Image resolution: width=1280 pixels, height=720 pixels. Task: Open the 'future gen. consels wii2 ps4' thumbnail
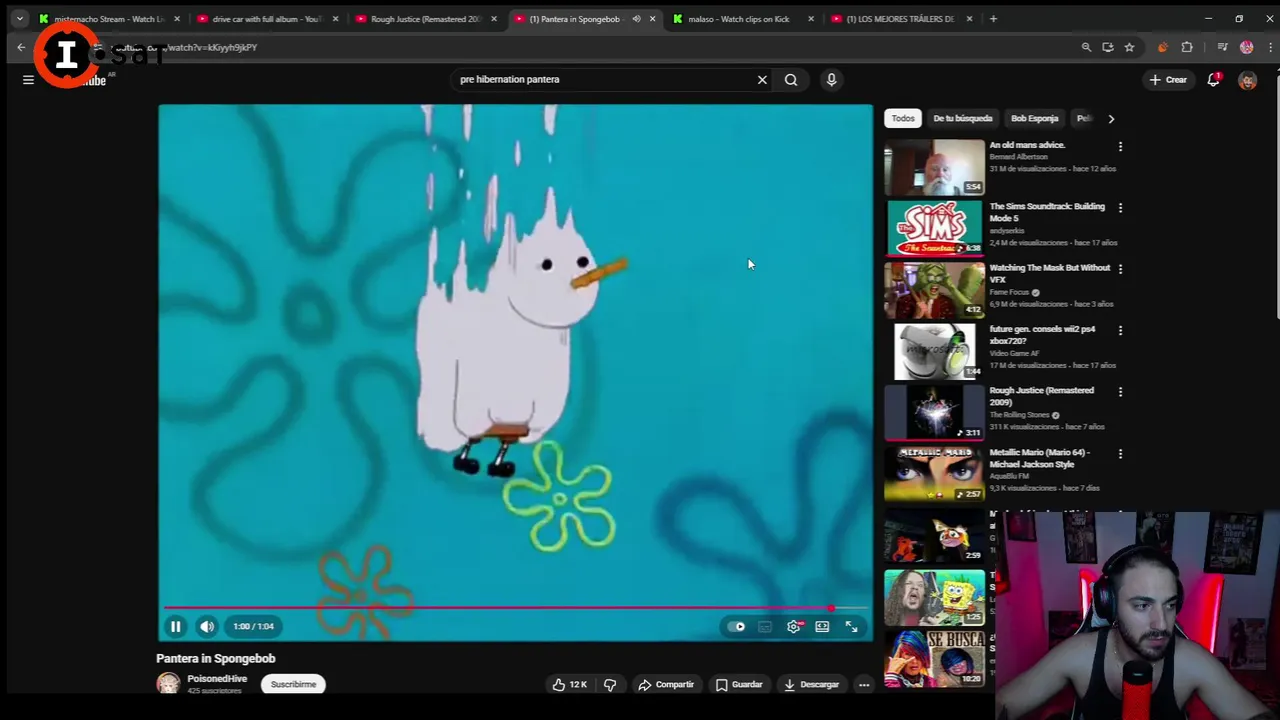tap(934, 351)
